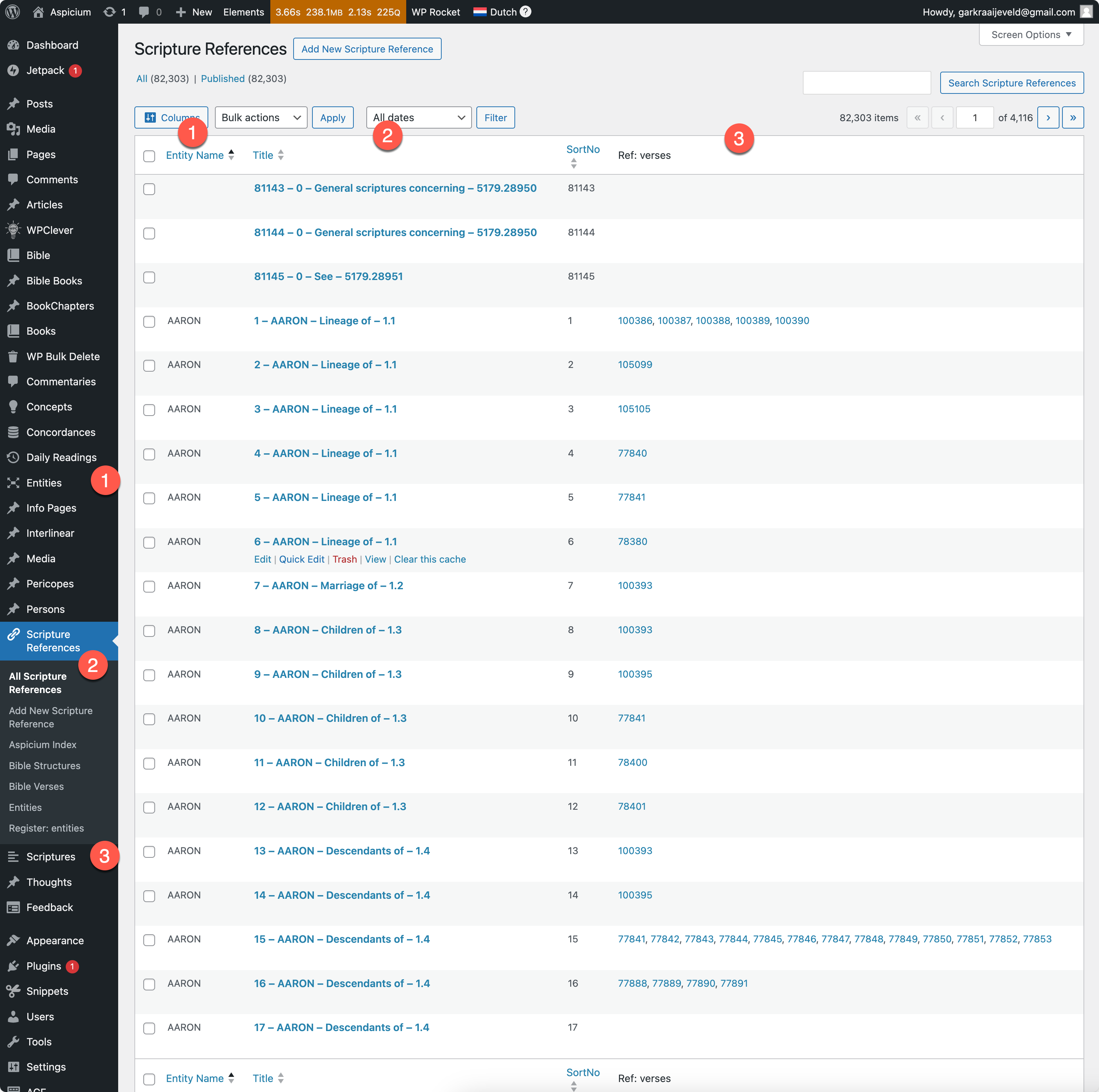Image resolution: width=1099 pixels, height=1092 pixels.
Task: Sort by Title column in header
Action: coord(268,155)
